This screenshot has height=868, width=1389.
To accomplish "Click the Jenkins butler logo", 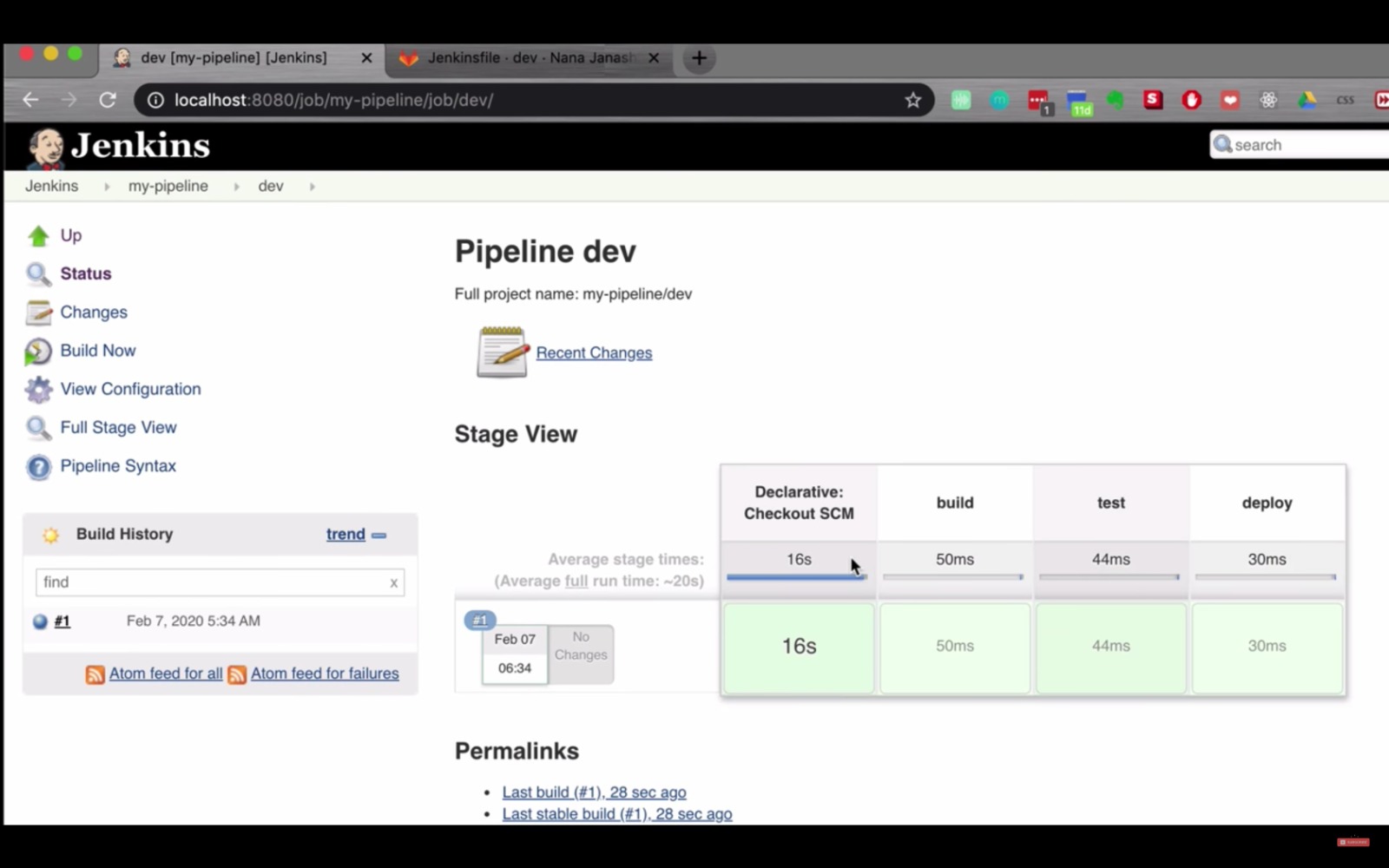I will pyautogui.click(x=45, y=148).
